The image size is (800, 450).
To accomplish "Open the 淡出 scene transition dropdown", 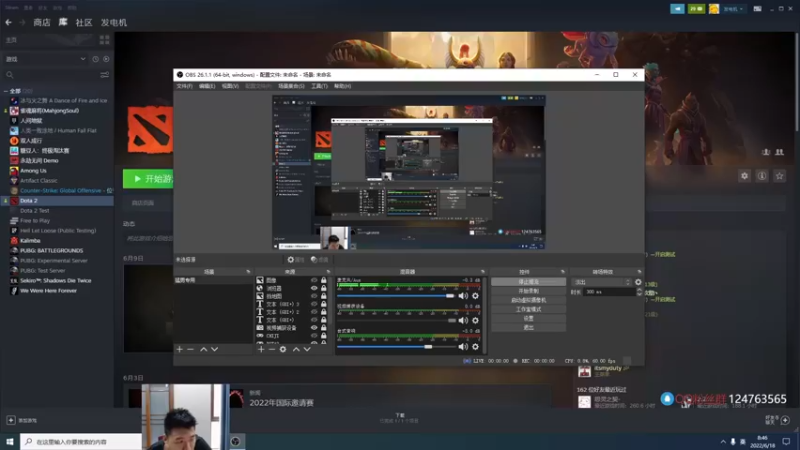I will (602, 282).
